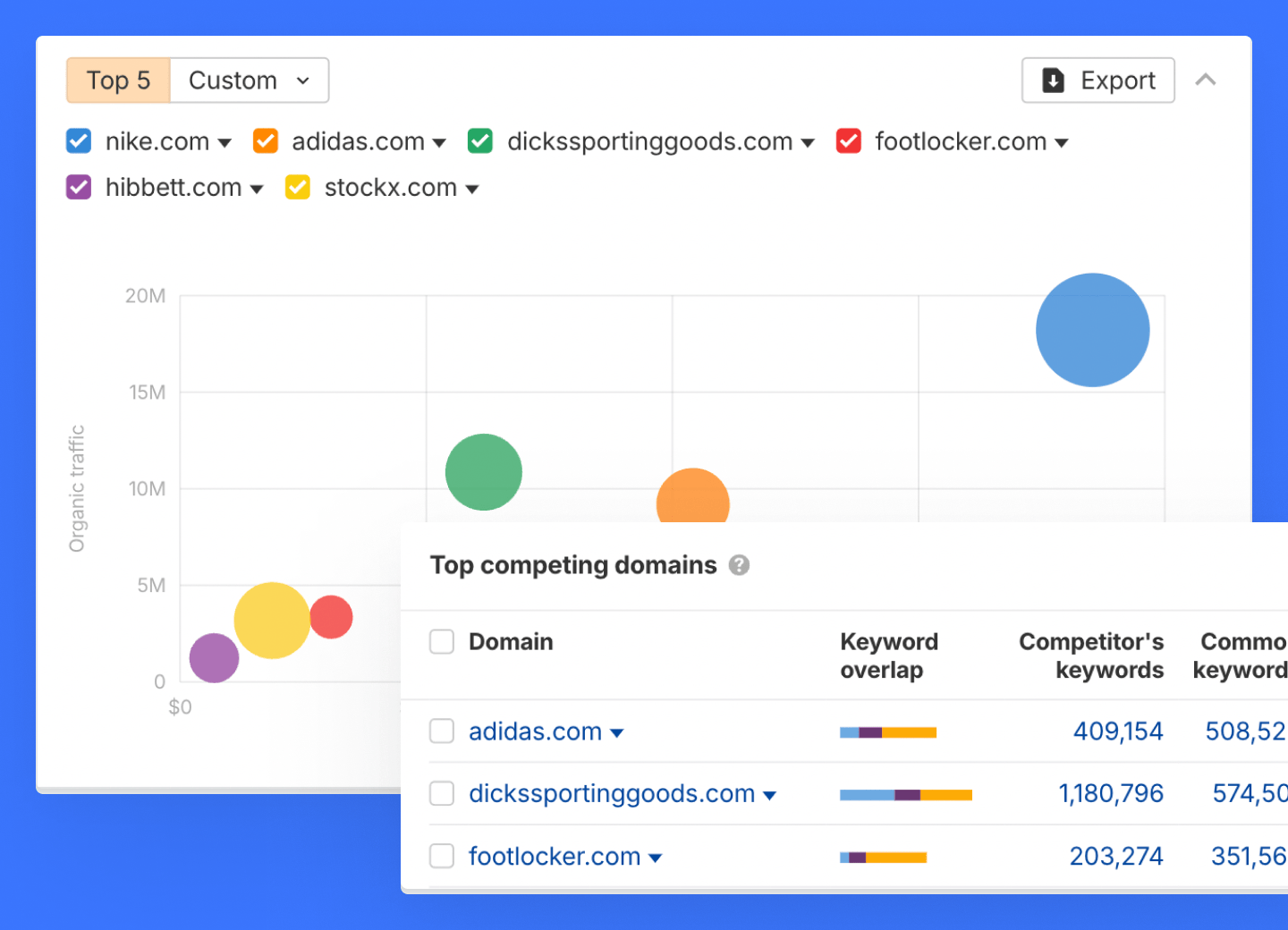Check the adidas.com row checkbox in the table
The image size is (1288, 930).
pyautogui.click(x=442, y=731)
